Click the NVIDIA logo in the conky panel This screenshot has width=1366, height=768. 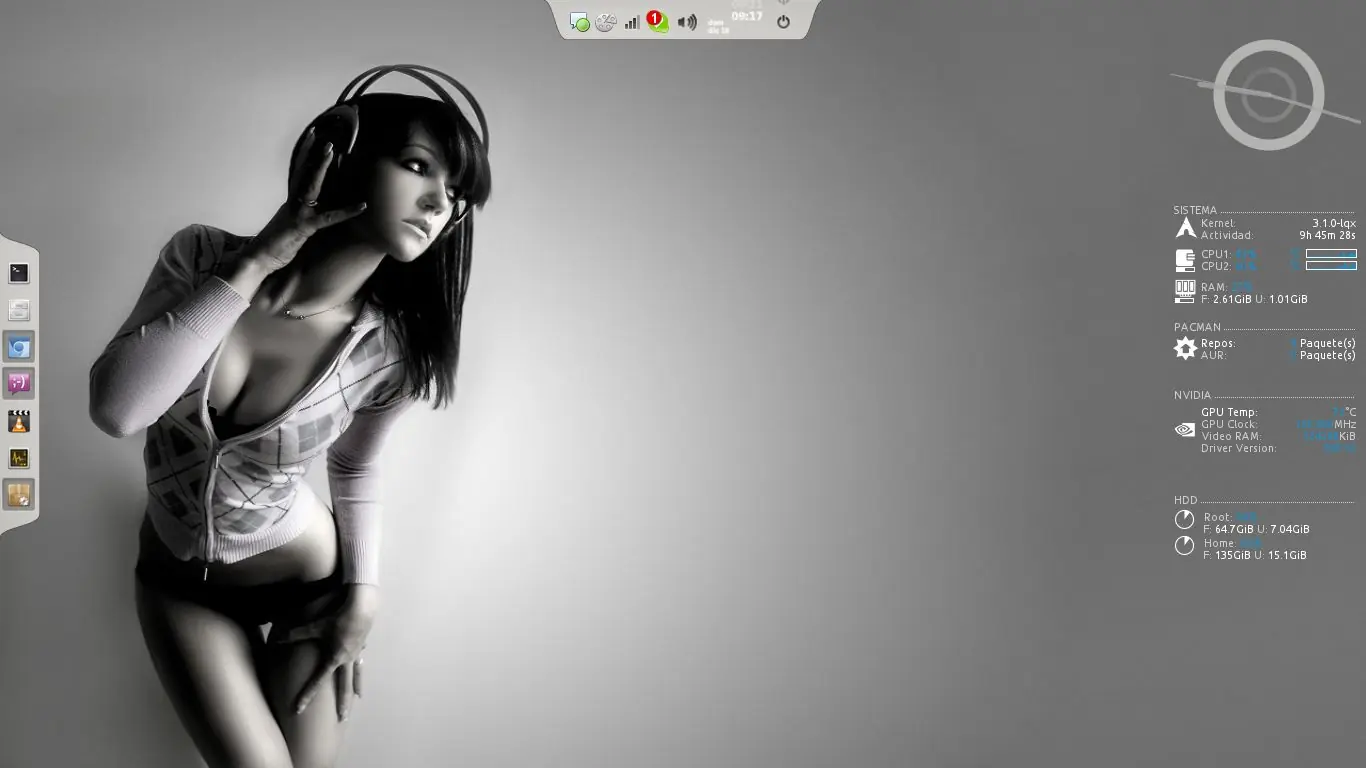(1184, 429)
